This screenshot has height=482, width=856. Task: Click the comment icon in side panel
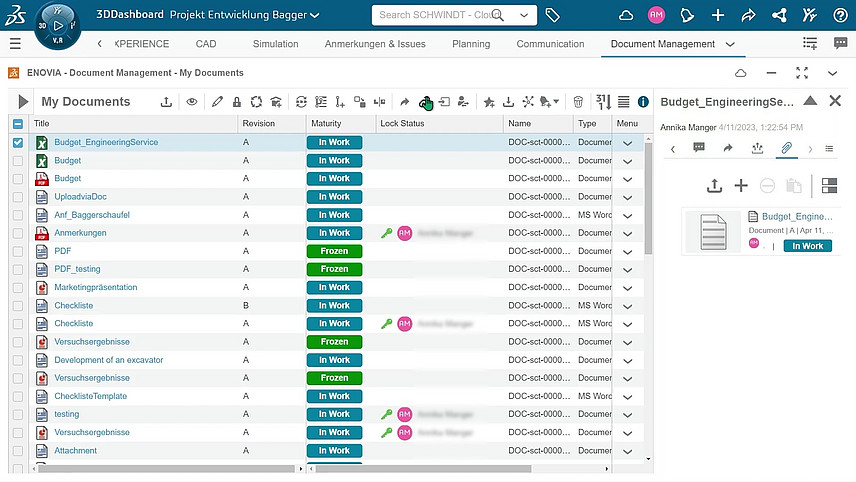coord(699,148)
